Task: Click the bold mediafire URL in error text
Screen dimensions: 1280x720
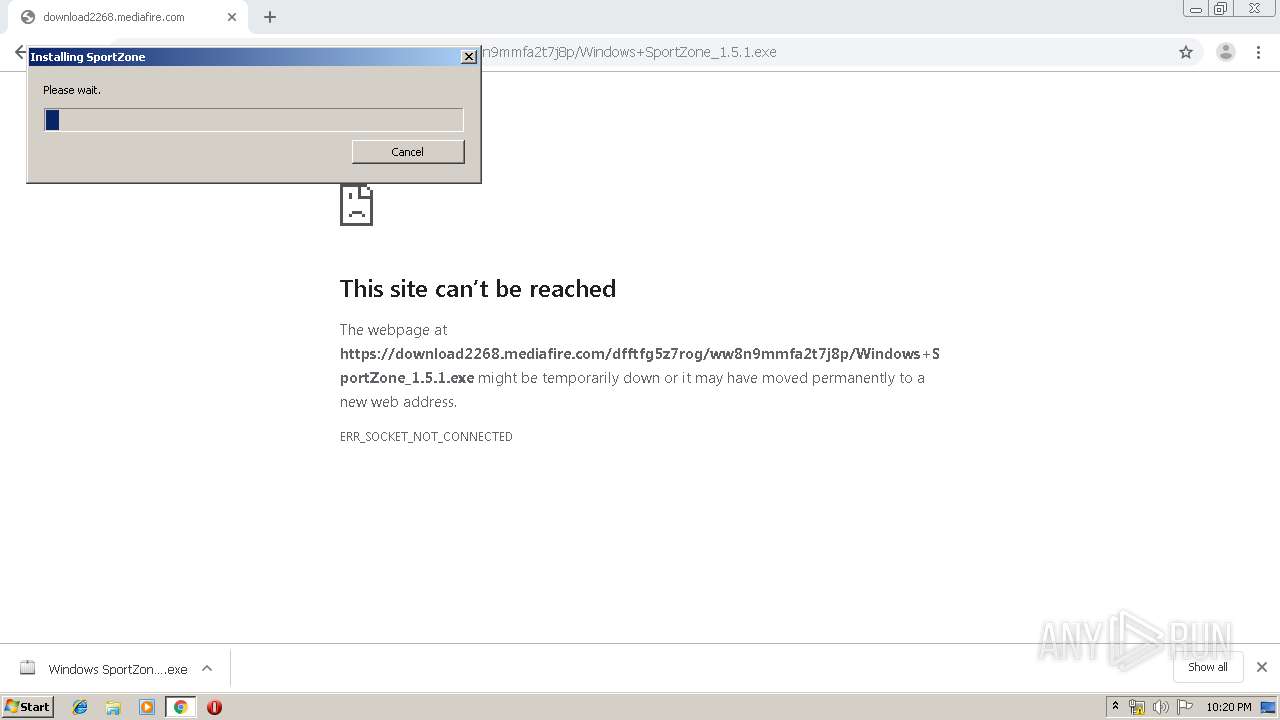Action: point(639,366)
